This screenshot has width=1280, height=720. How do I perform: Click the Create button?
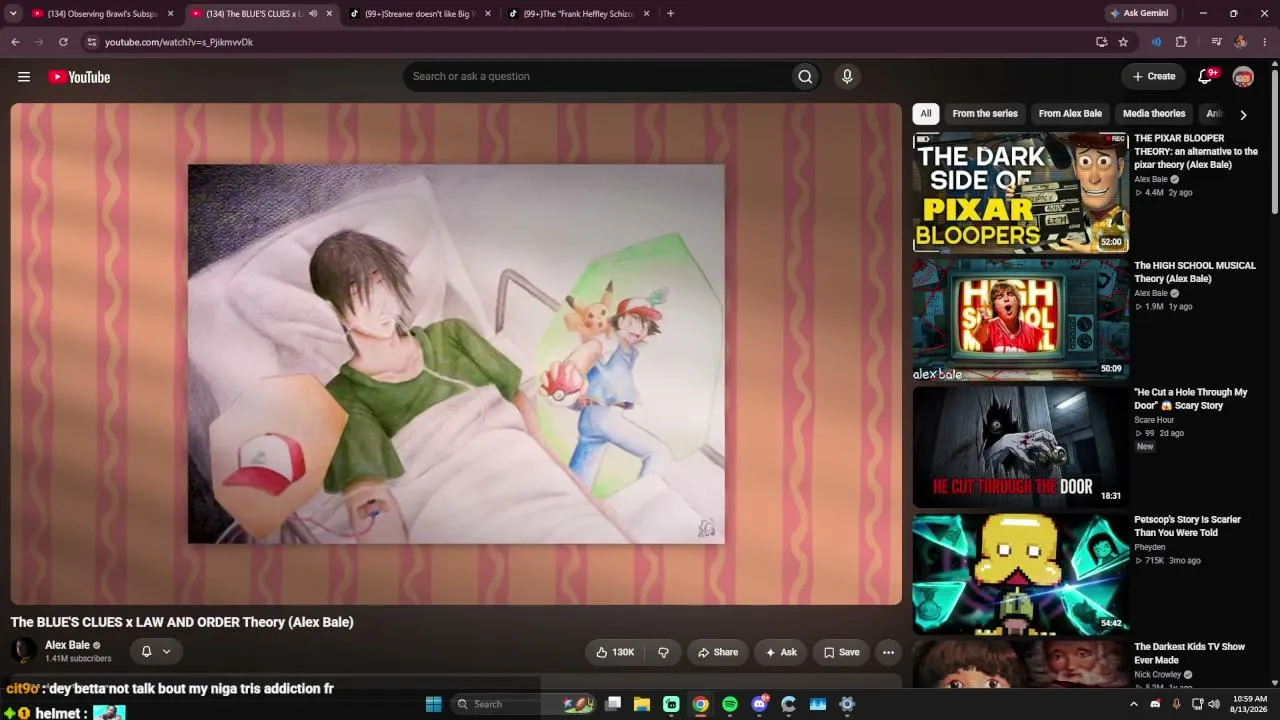(1153, 77)
